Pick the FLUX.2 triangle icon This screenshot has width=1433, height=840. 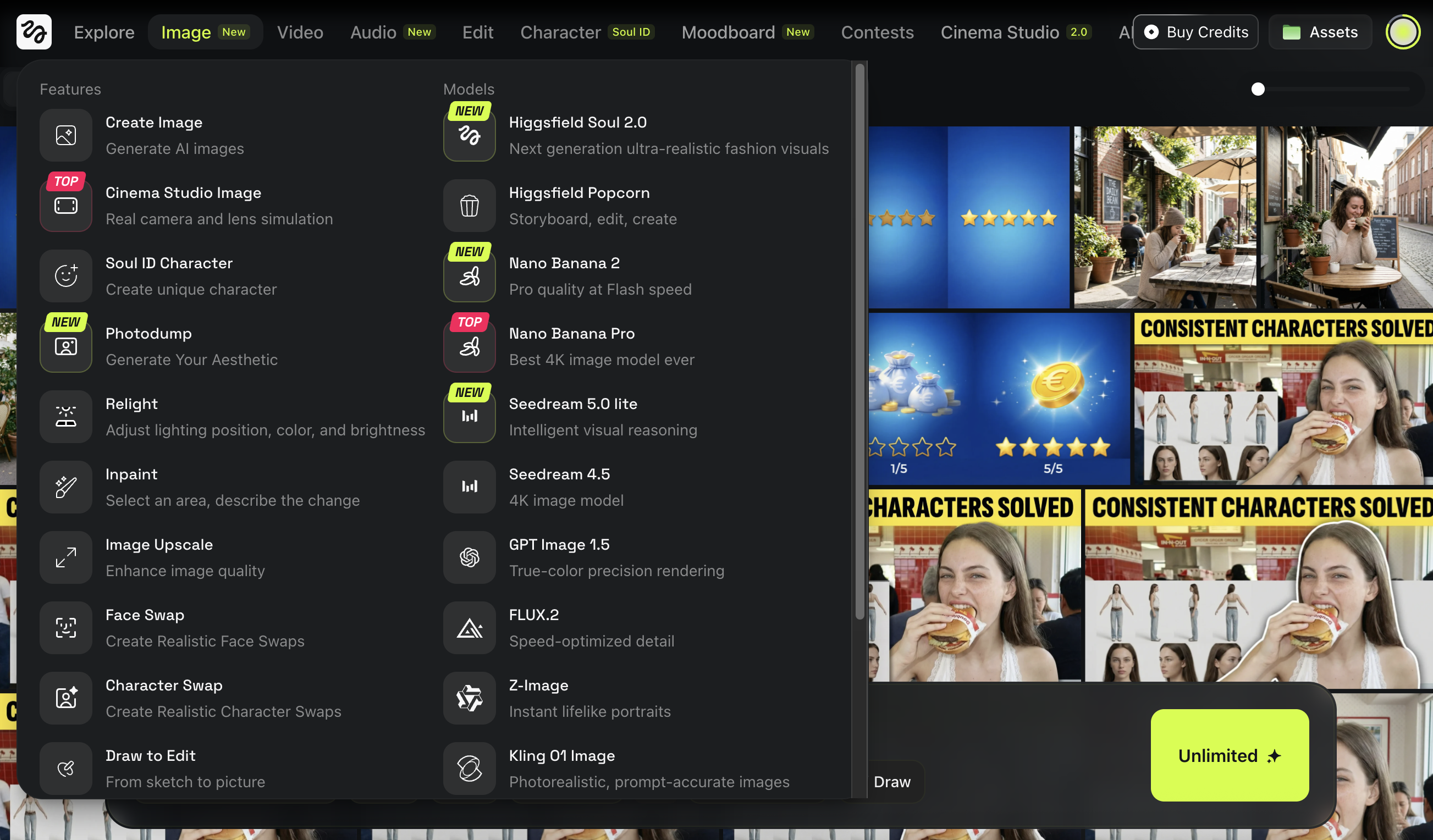click(x=469, y=628)
